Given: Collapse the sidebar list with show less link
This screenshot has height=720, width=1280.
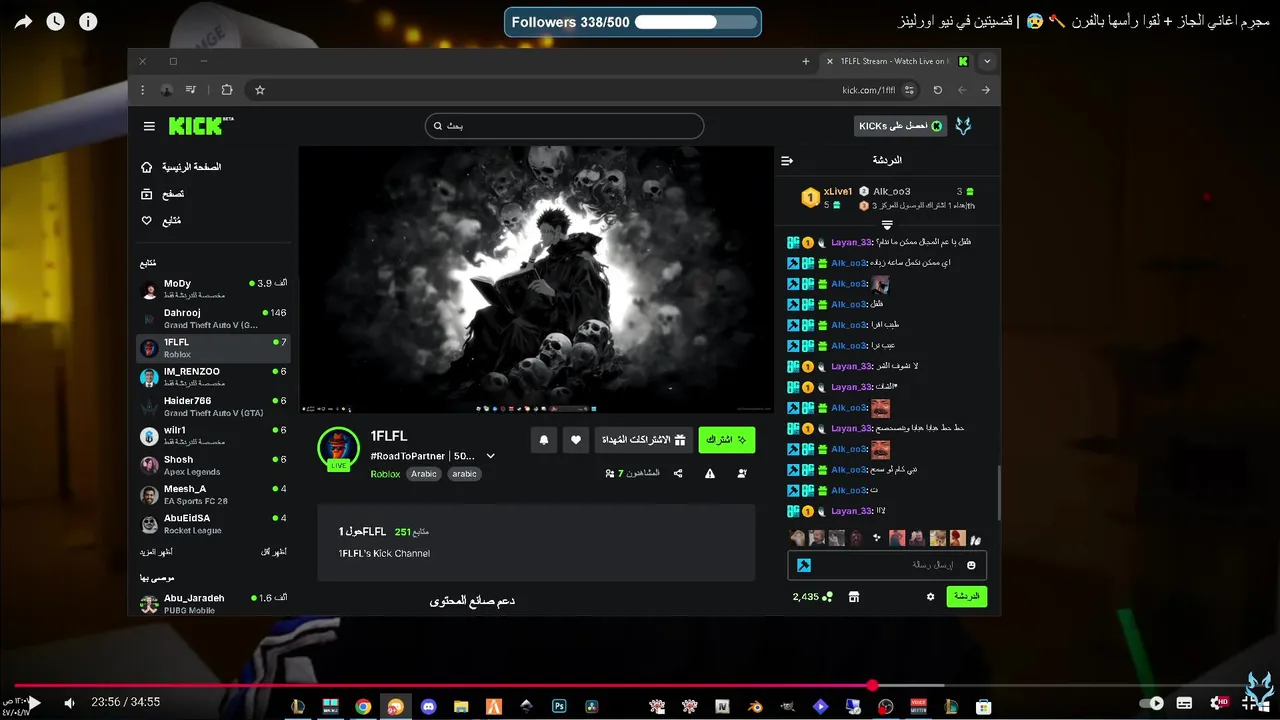Looking at the screenshot, I should tap(274, 552).
